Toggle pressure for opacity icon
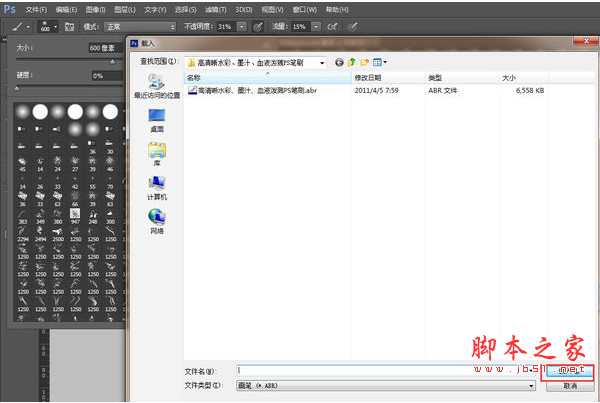 [x=258, y=26]
